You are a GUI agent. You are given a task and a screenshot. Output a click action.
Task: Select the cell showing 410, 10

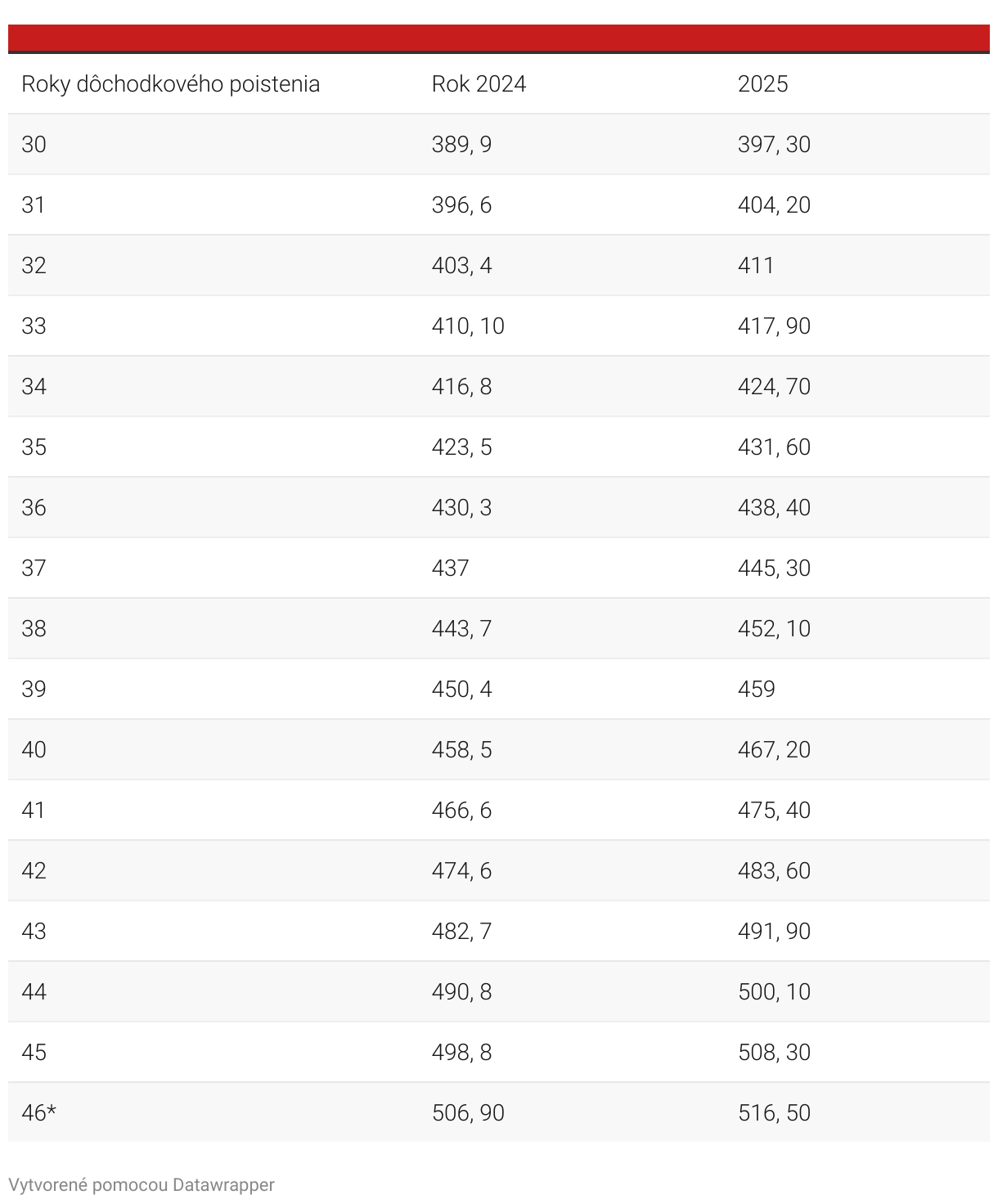coord(468,326)
